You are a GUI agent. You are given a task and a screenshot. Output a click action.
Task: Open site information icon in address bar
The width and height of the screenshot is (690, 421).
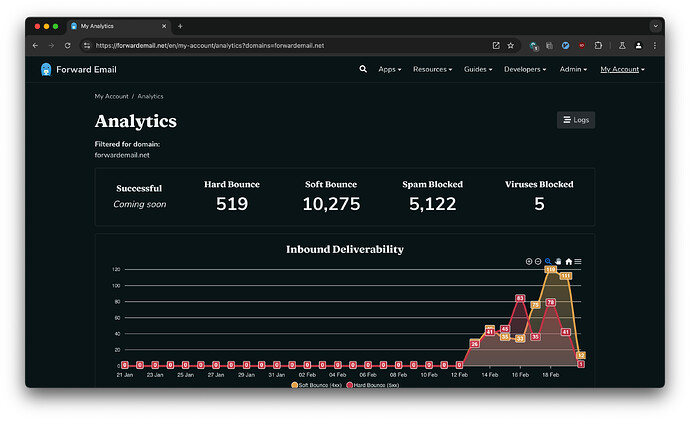pyautogui.click(x=87, y=45)
